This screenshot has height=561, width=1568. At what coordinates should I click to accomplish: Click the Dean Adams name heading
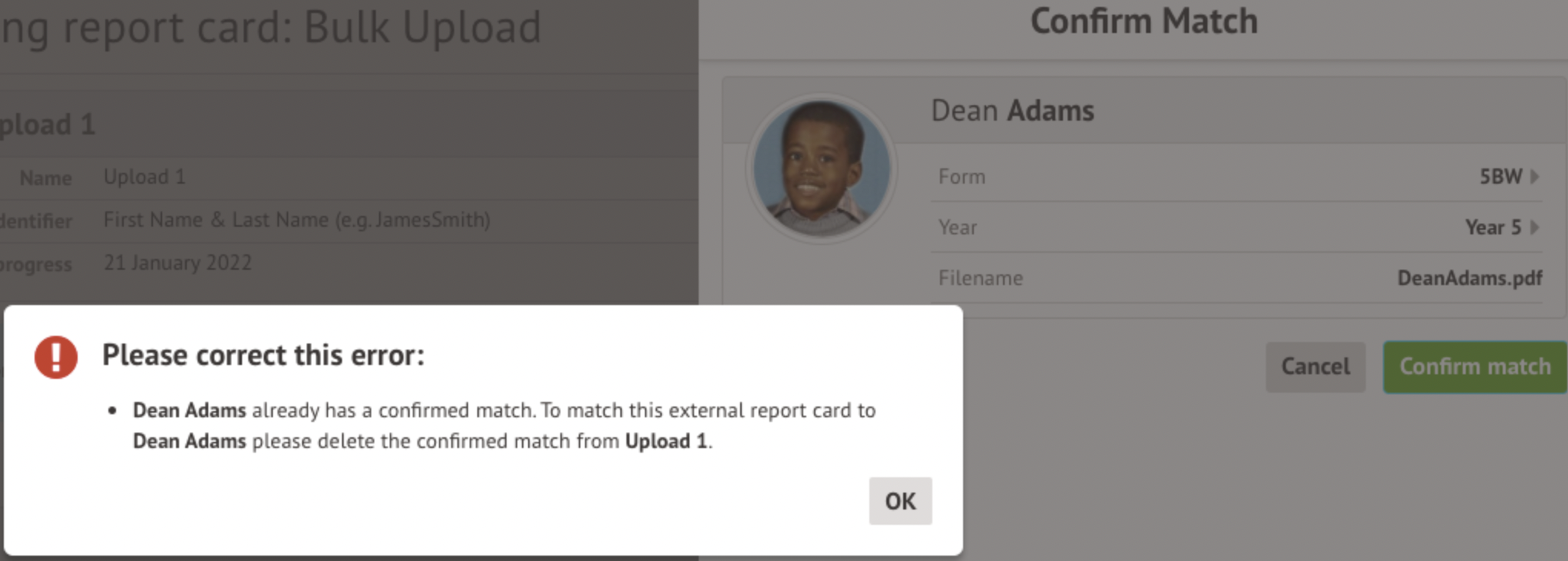pyautogui.click(x=1012, y=111)
